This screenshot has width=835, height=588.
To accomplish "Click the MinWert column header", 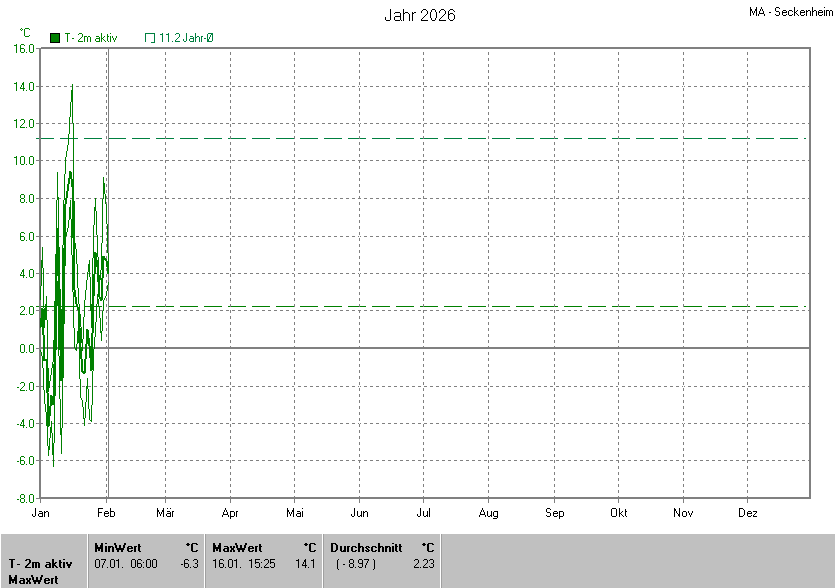I will pyautogui.click(x=117, y=547).
